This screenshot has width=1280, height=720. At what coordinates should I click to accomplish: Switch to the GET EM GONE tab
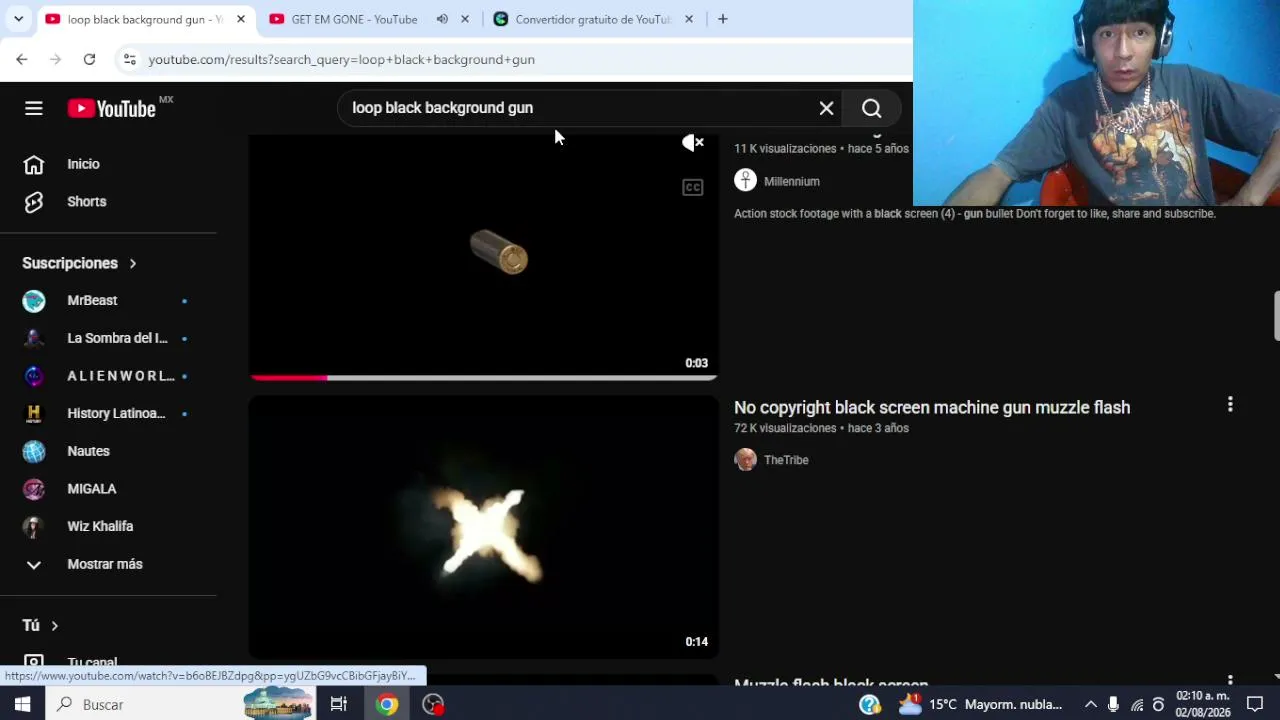tap(354, 19)
